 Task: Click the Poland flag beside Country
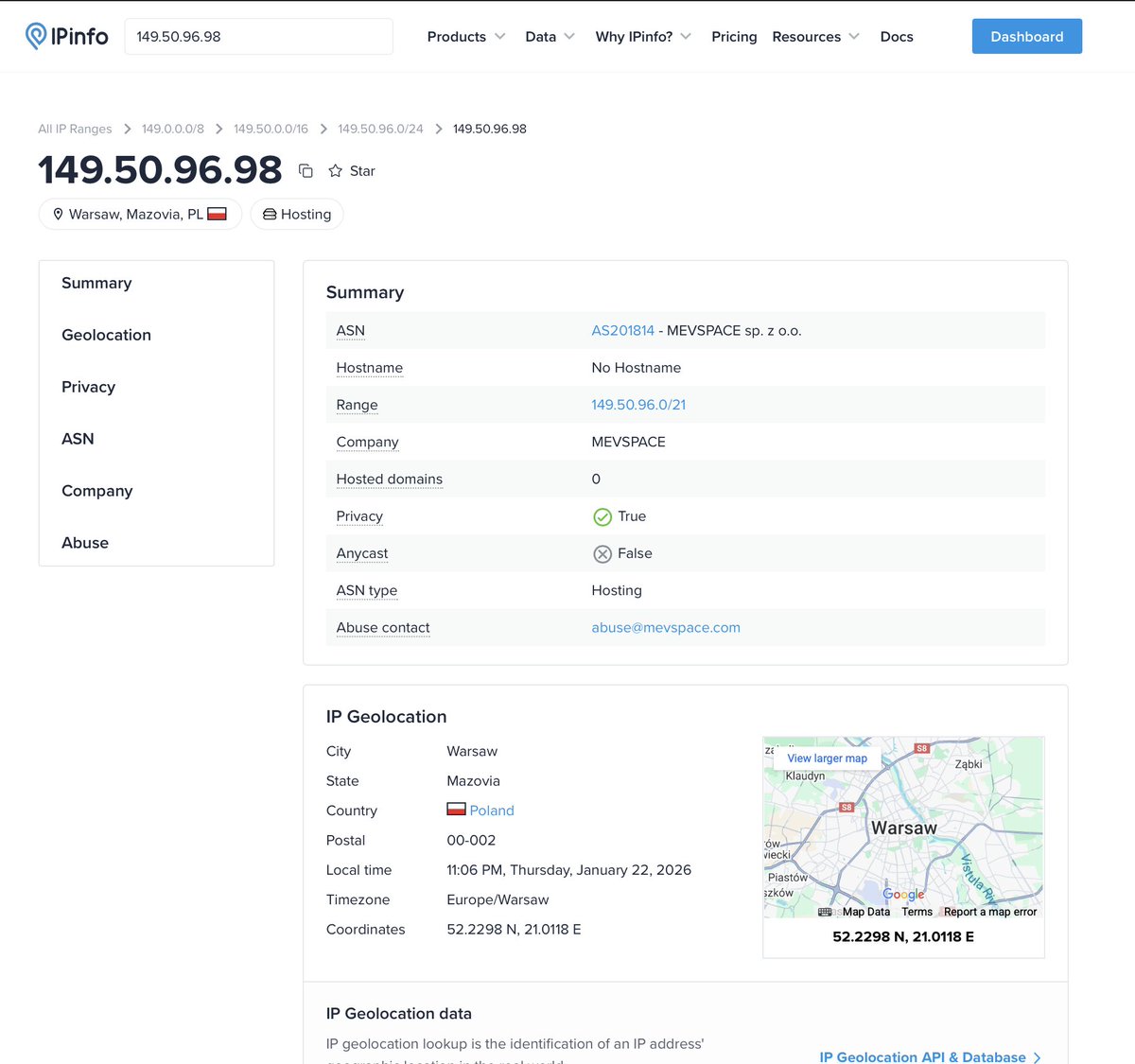click(456, 810)
